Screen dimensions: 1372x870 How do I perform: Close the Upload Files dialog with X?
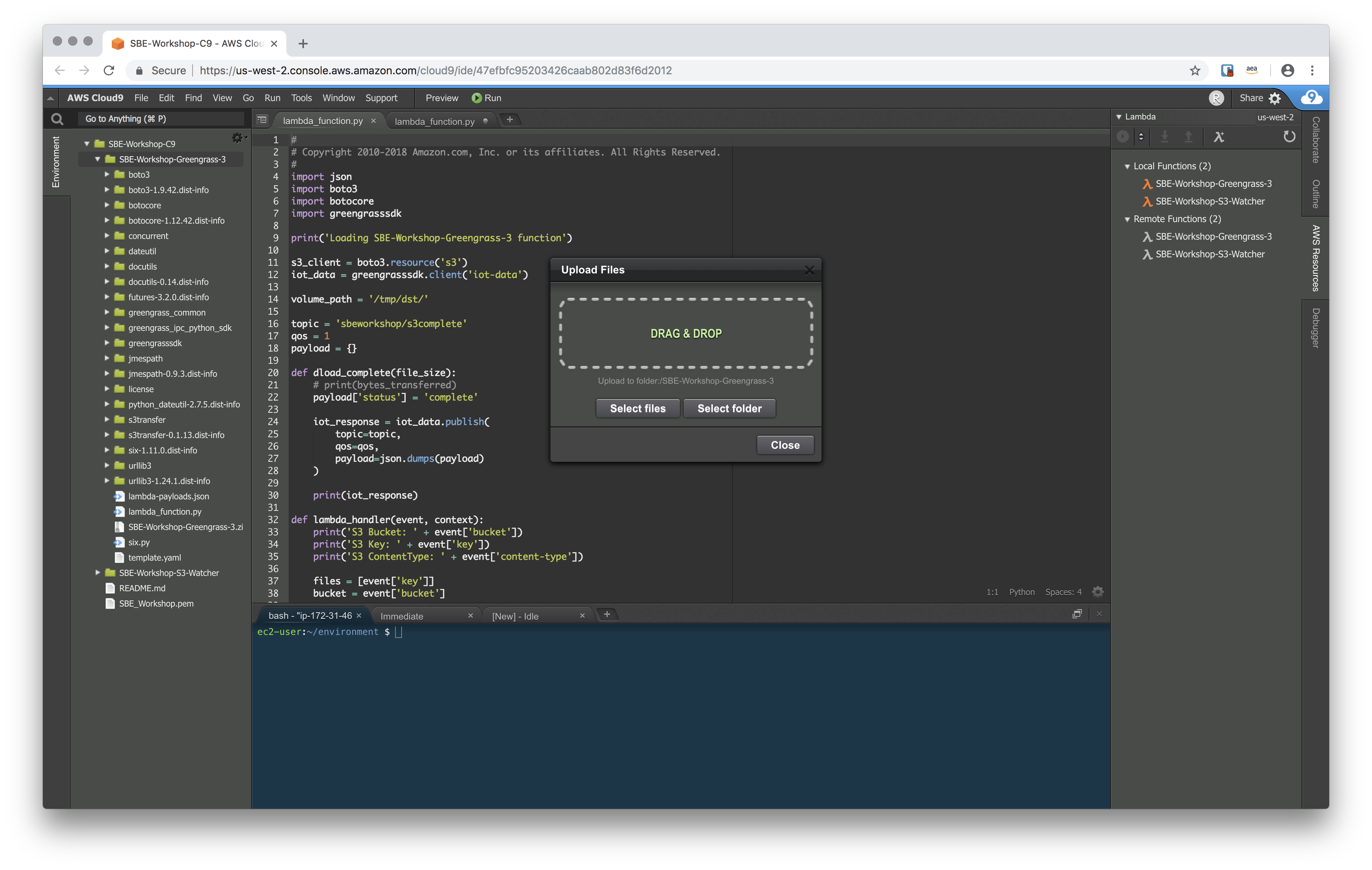809,270
